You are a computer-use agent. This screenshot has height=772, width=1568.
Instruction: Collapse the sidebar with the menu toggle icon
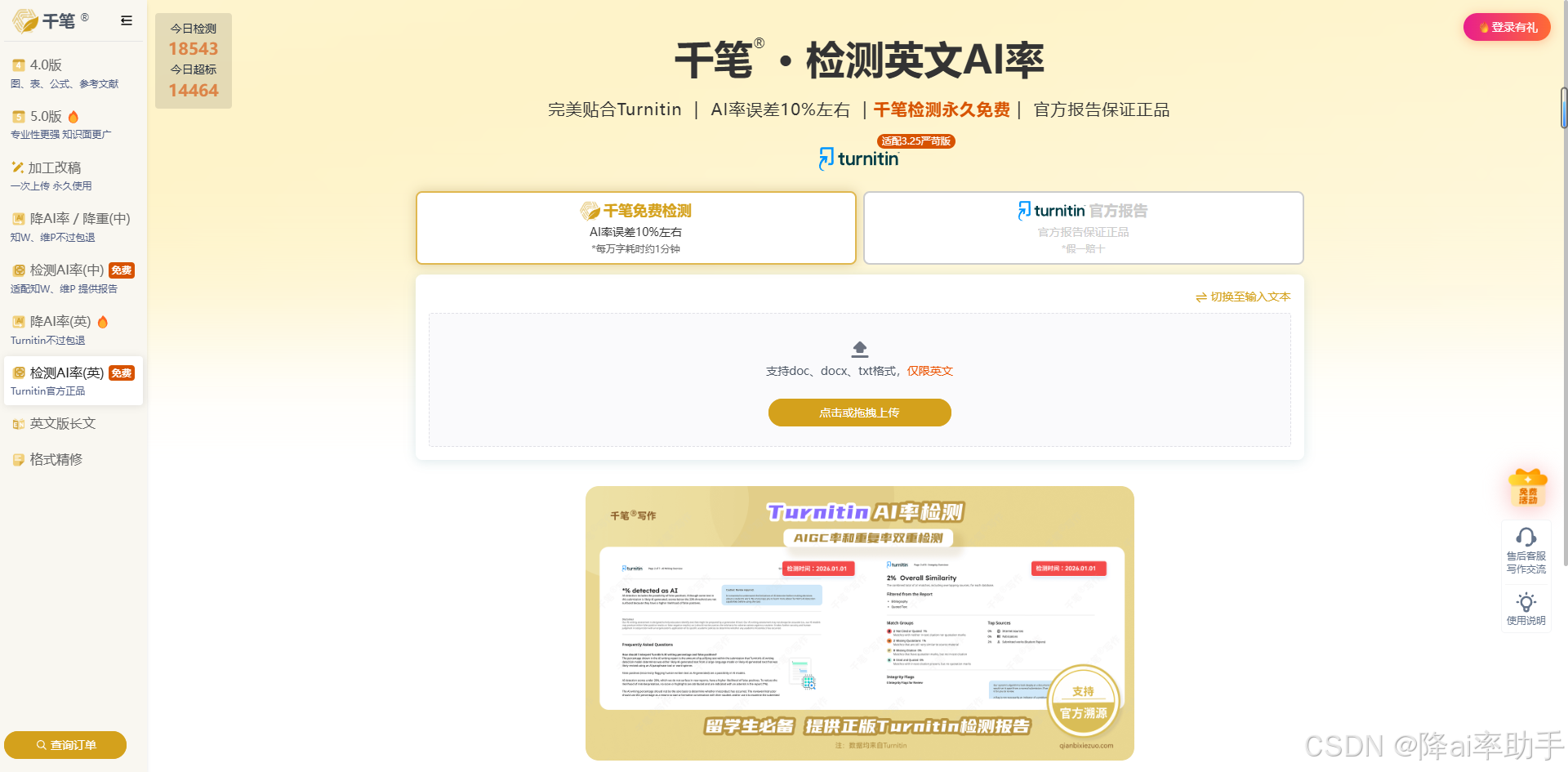tap(126, 20)
